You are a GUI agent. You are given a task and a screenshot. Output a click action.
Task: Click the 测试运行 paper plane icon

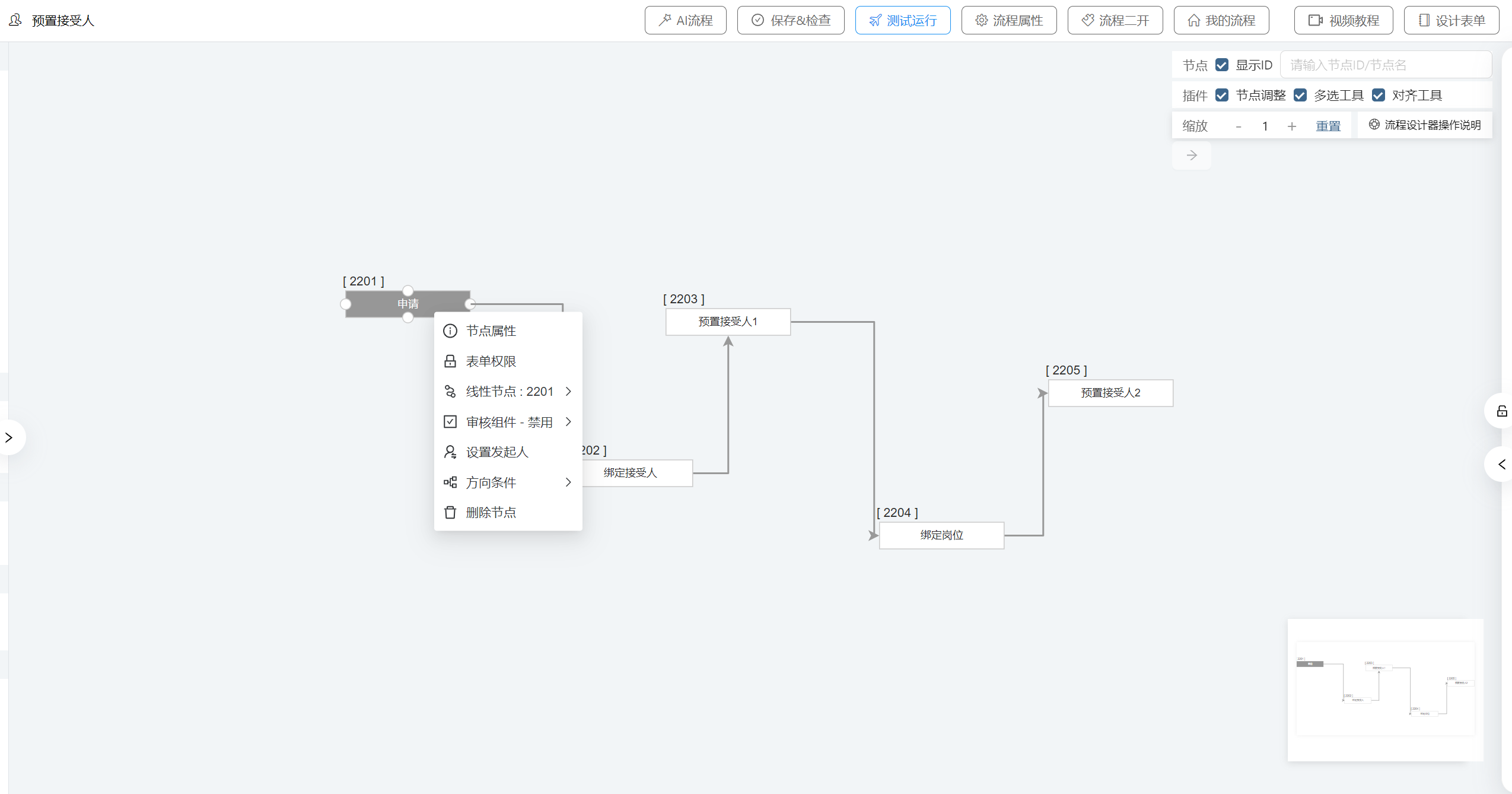click(875, 20)
